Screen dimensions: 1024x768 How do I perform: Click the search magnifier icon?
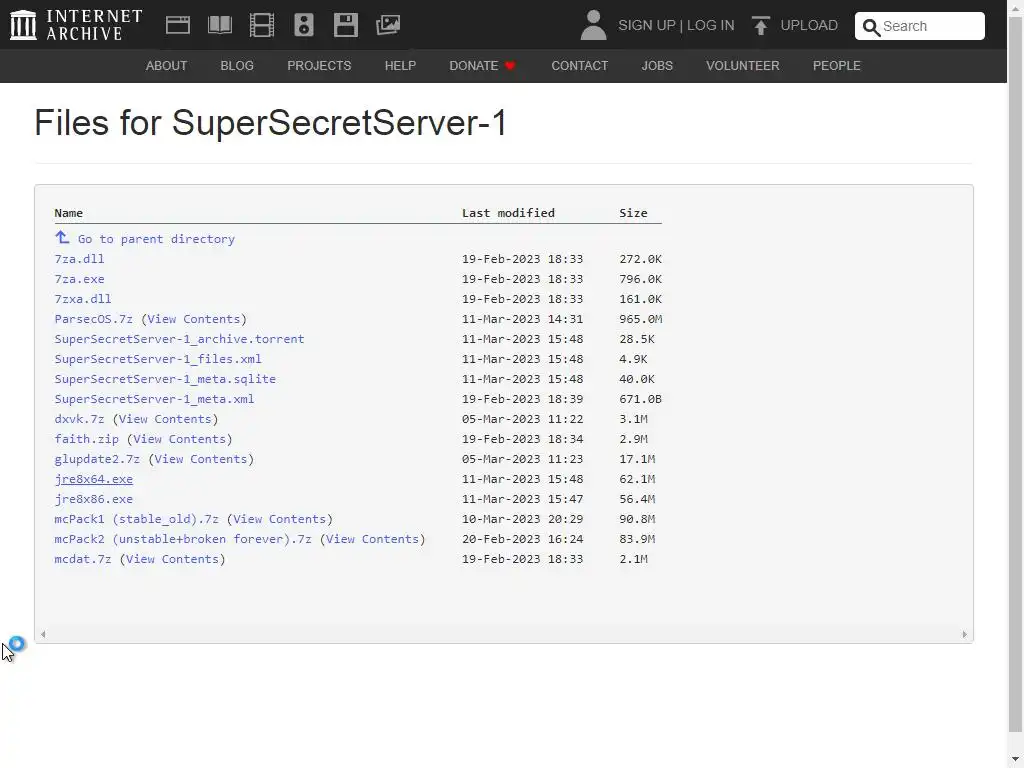tap(871, 27)
